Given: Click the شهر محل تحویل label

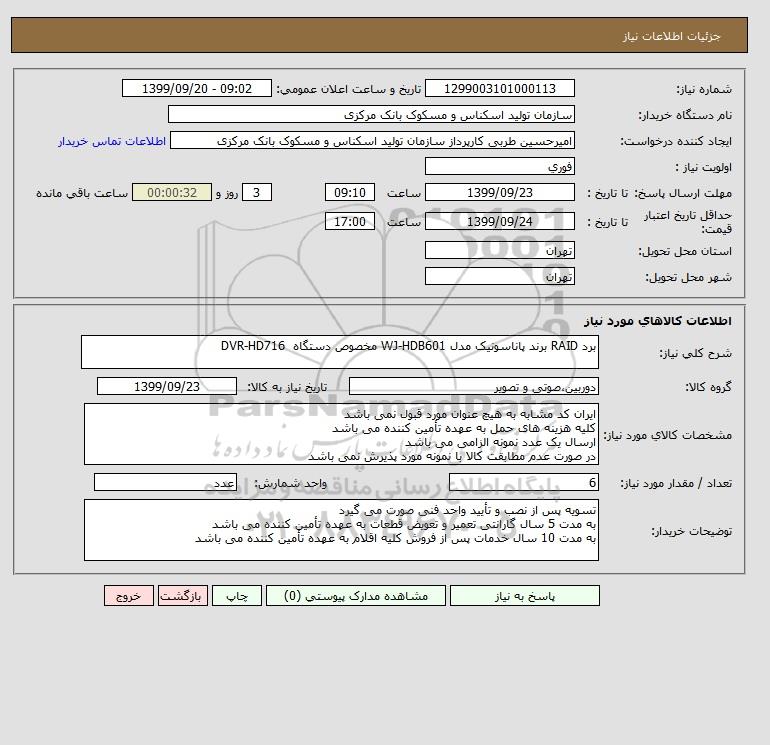Looking at the screenshot, I should [688, 277].
